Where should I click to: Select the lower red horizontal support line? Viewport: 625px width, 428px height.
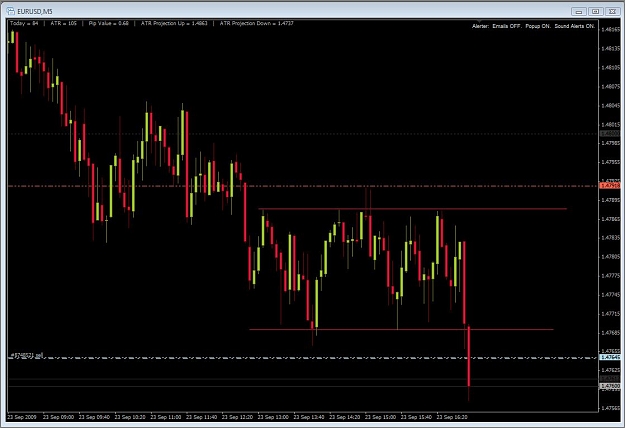pos(401,329)
